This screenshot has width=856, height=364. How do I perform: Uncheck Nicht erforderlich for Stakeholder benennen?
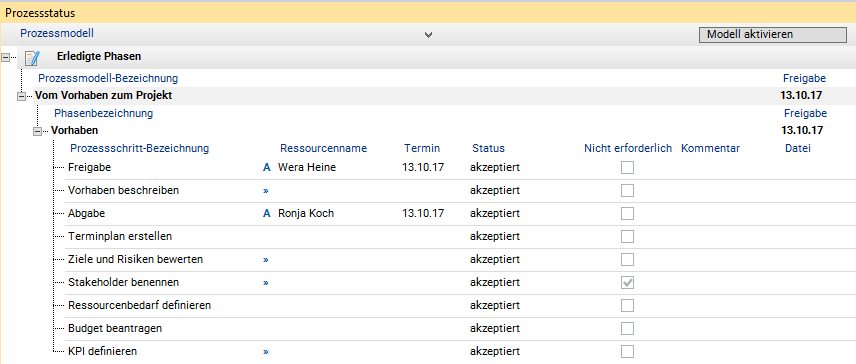[x=628, y=283]
